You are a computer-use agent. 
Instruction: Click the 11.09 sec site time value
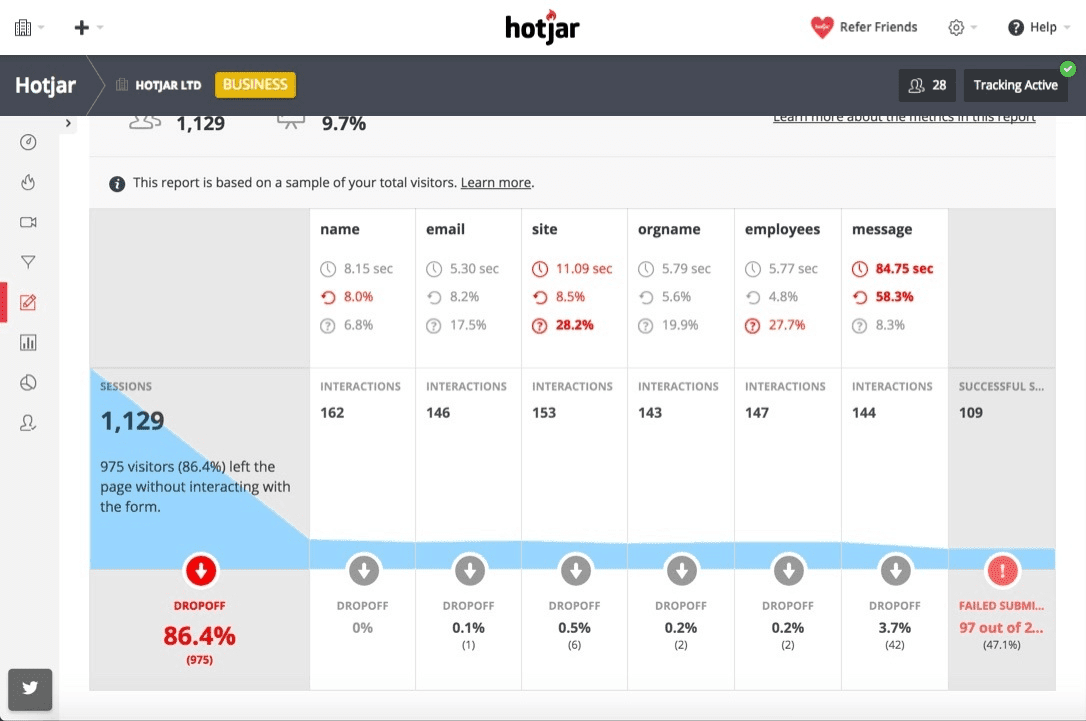tap(584, 269)
